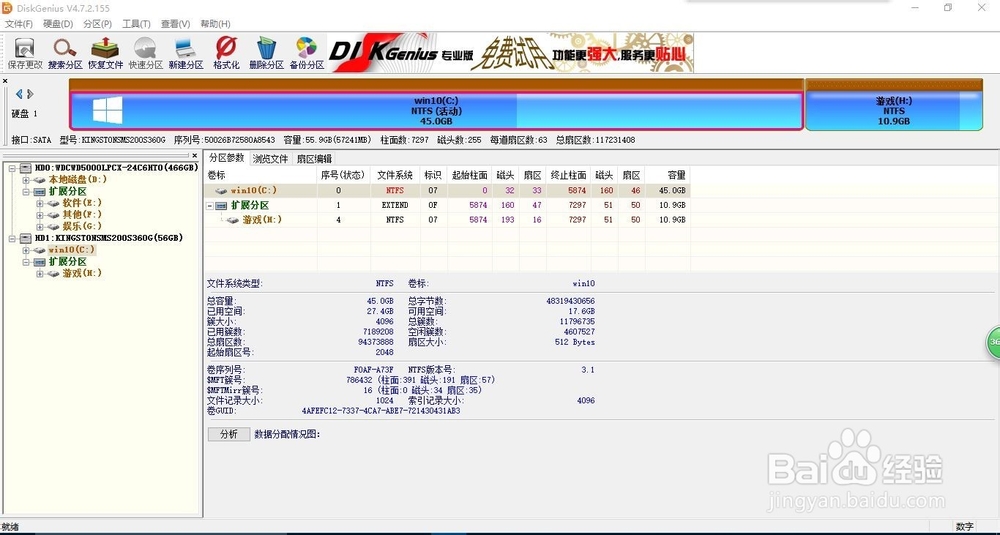Open Search Partitions (搜索分区) tool
Screen dimensions: 1000x535
(65, 53)
